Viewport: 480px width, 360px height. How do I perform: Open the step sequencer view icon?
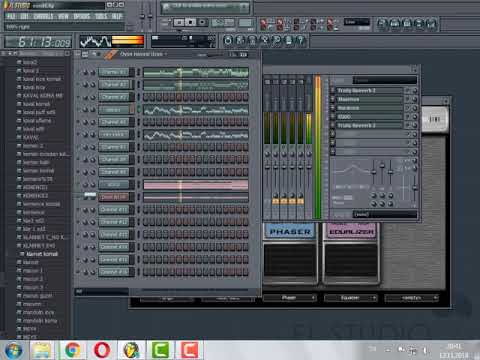(x=394, y=23)
